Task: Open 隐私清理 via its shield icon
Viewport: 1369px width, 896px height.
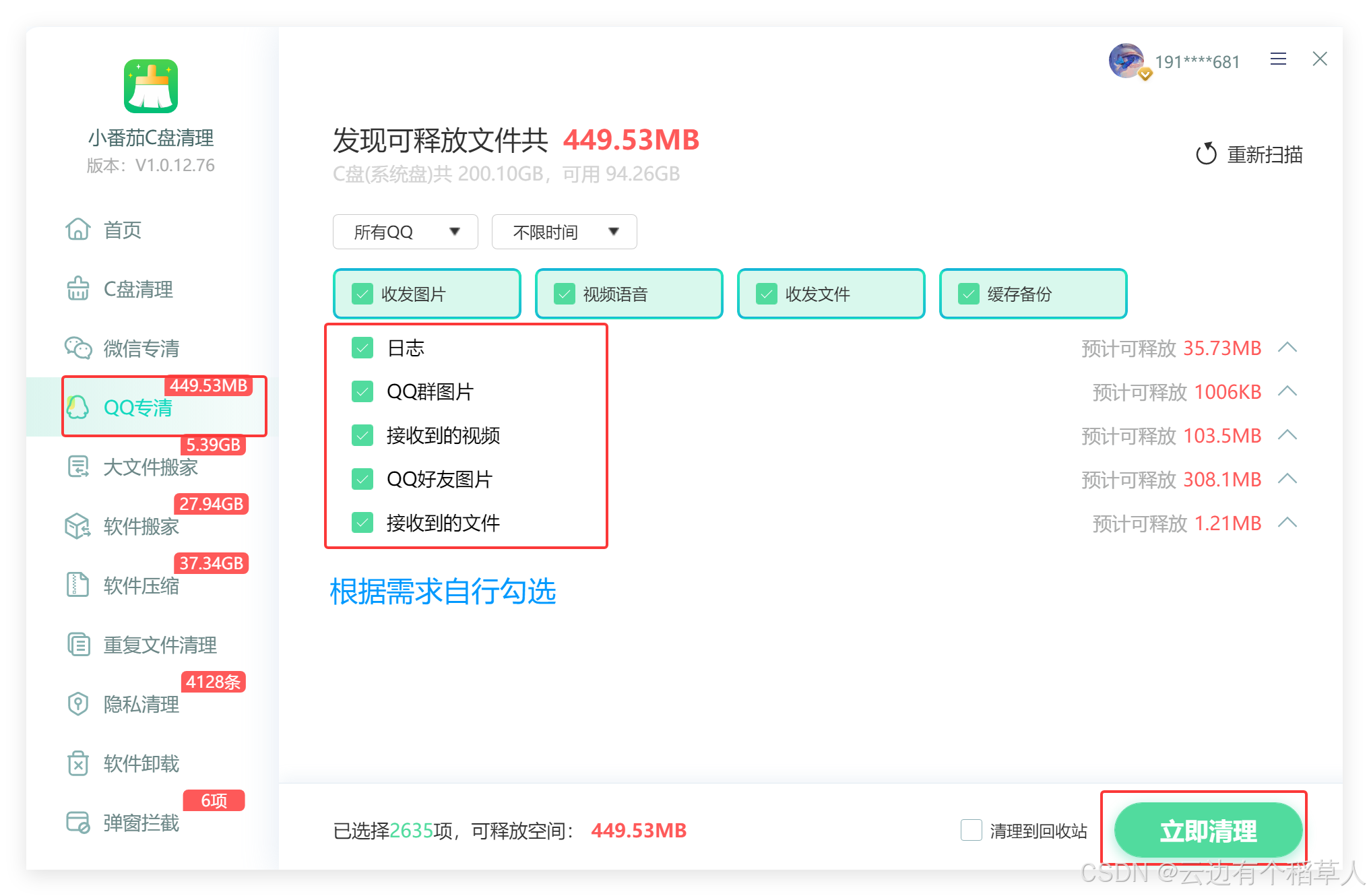Action: (x=78, y=704)
